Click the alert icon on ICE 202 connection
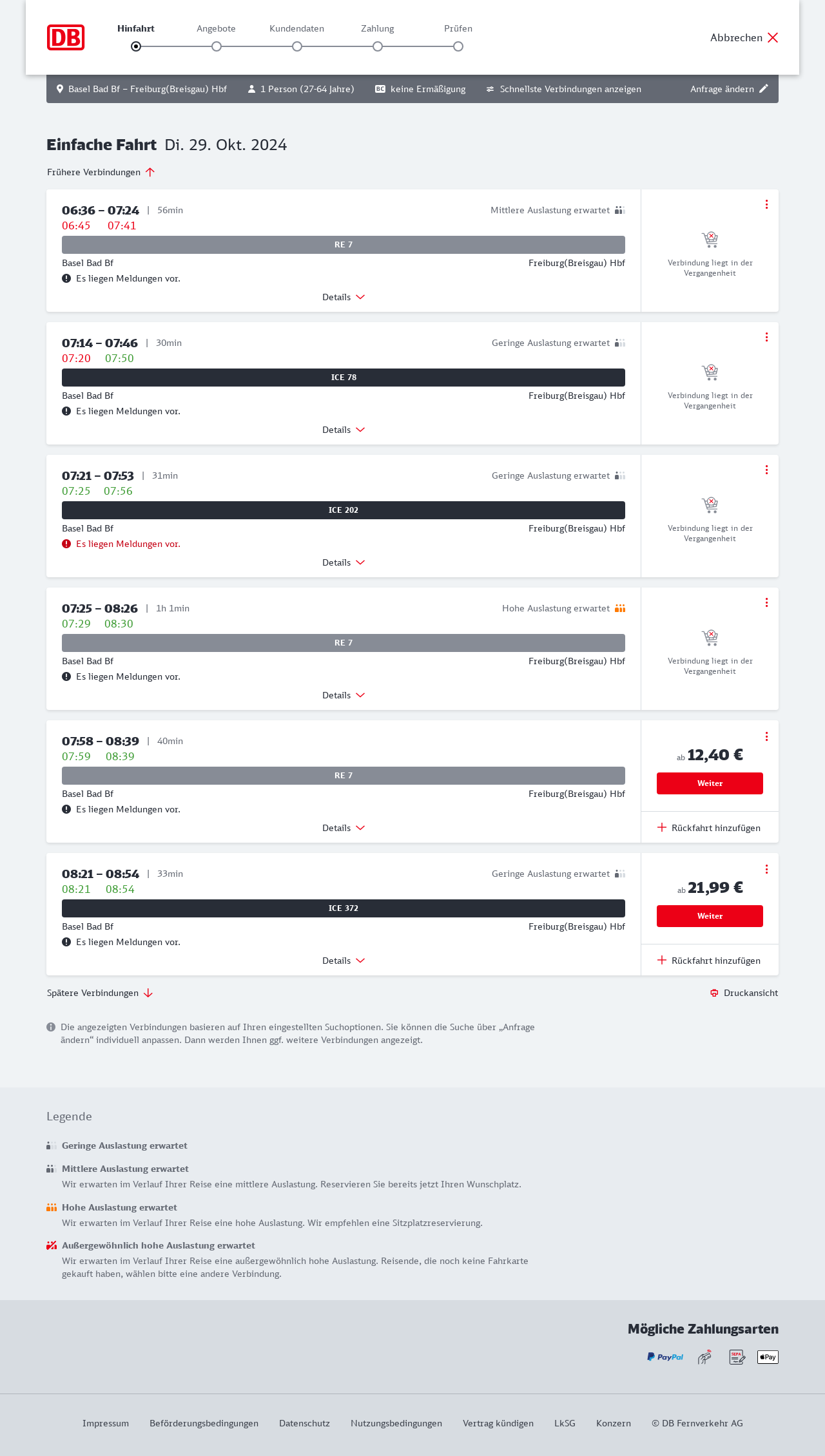This screenshot has height=1456, width=825. tap(66, 544)
